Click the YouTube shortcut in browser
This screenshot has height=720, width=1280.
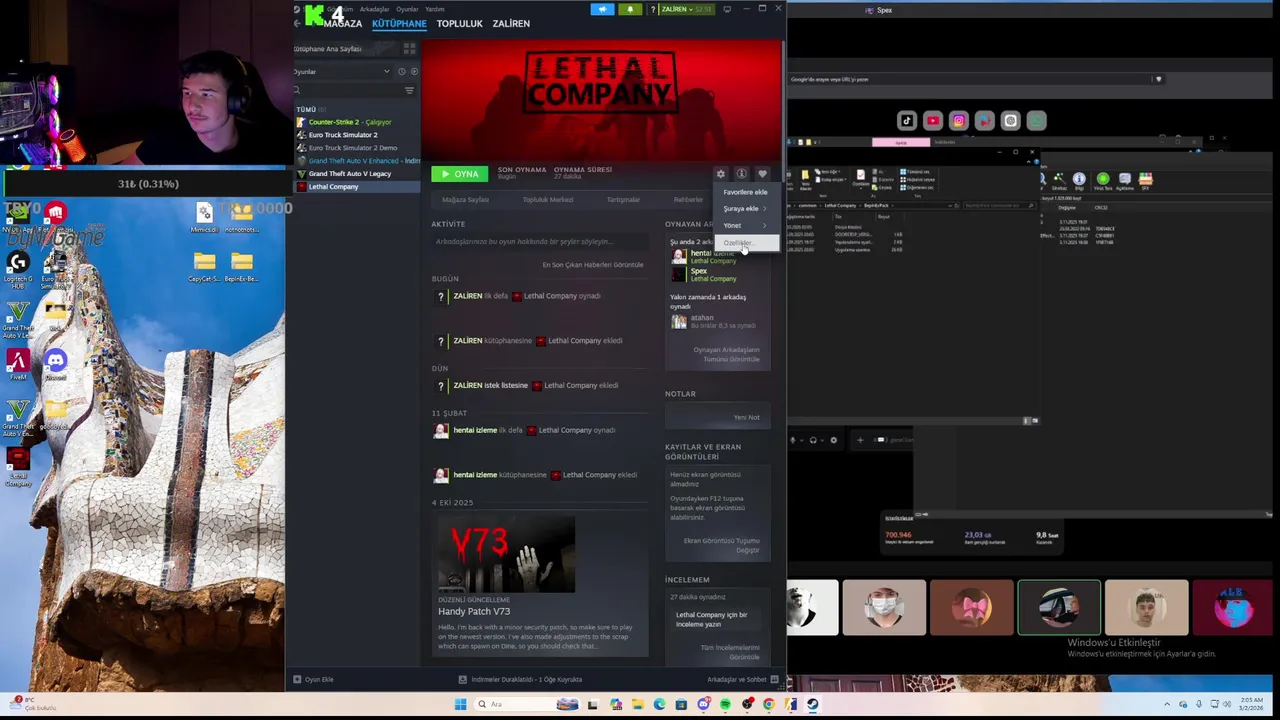pyautogui.click(x=933, y=121)
